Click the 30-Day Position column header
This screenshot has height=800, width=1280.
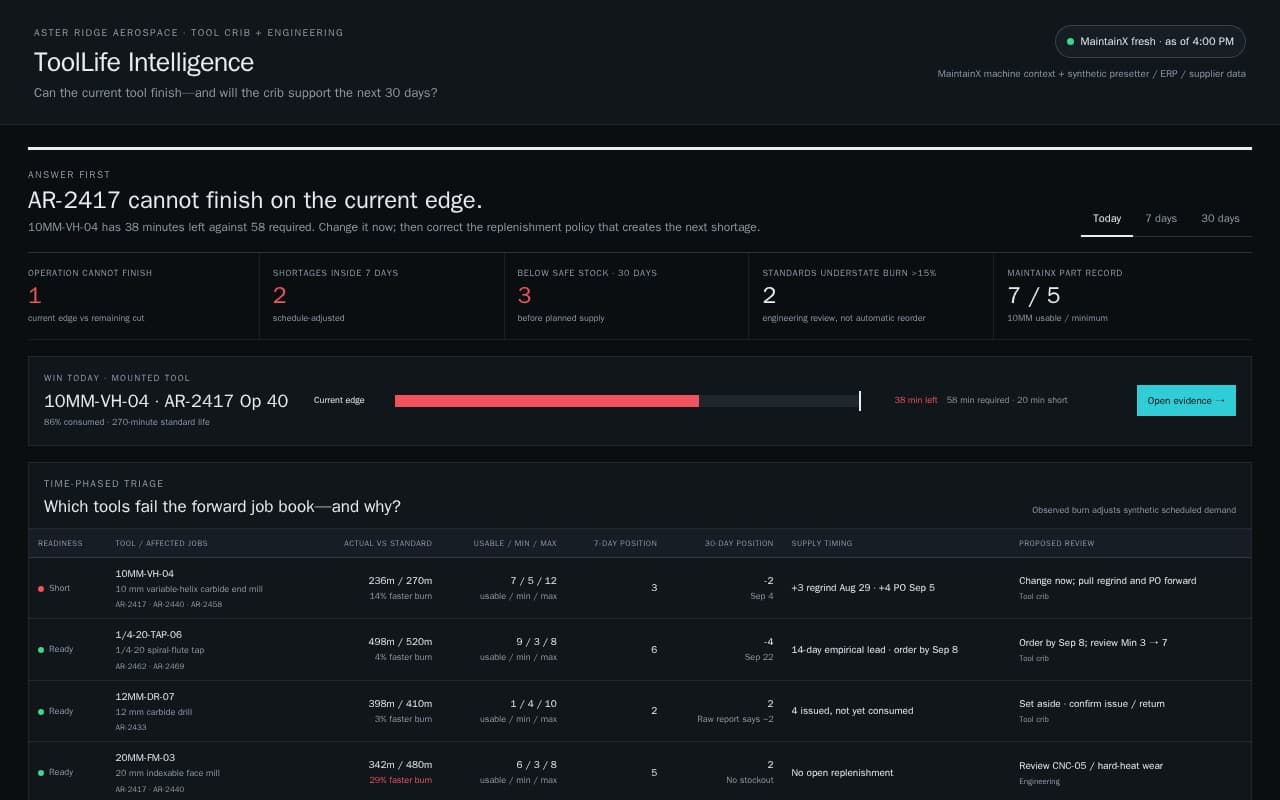pyautogui.click(x=739, y=543)
